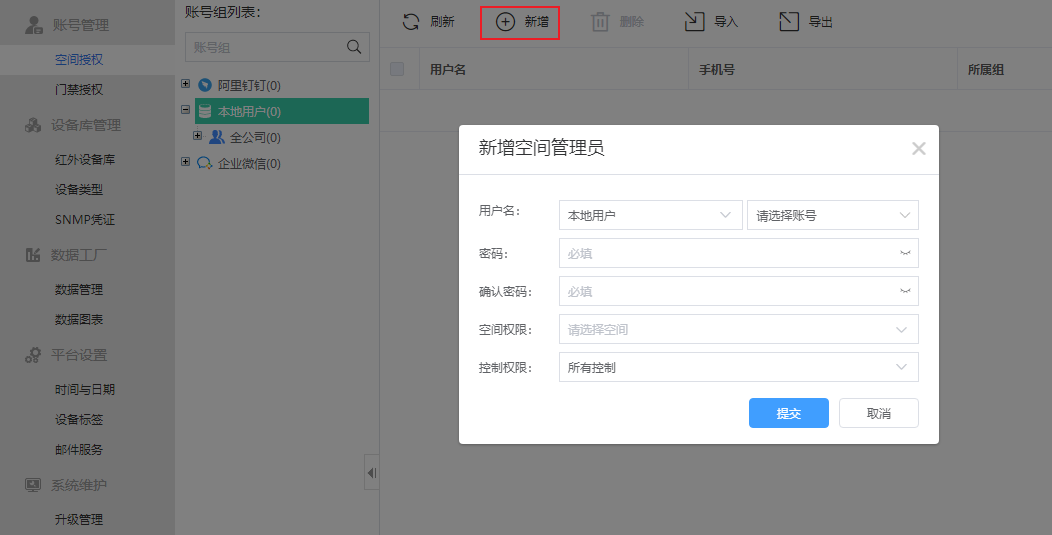Viewport: 1052px width, 535px height.
Task: Click the search magnifier in 账号组 box
Action: 354,47
